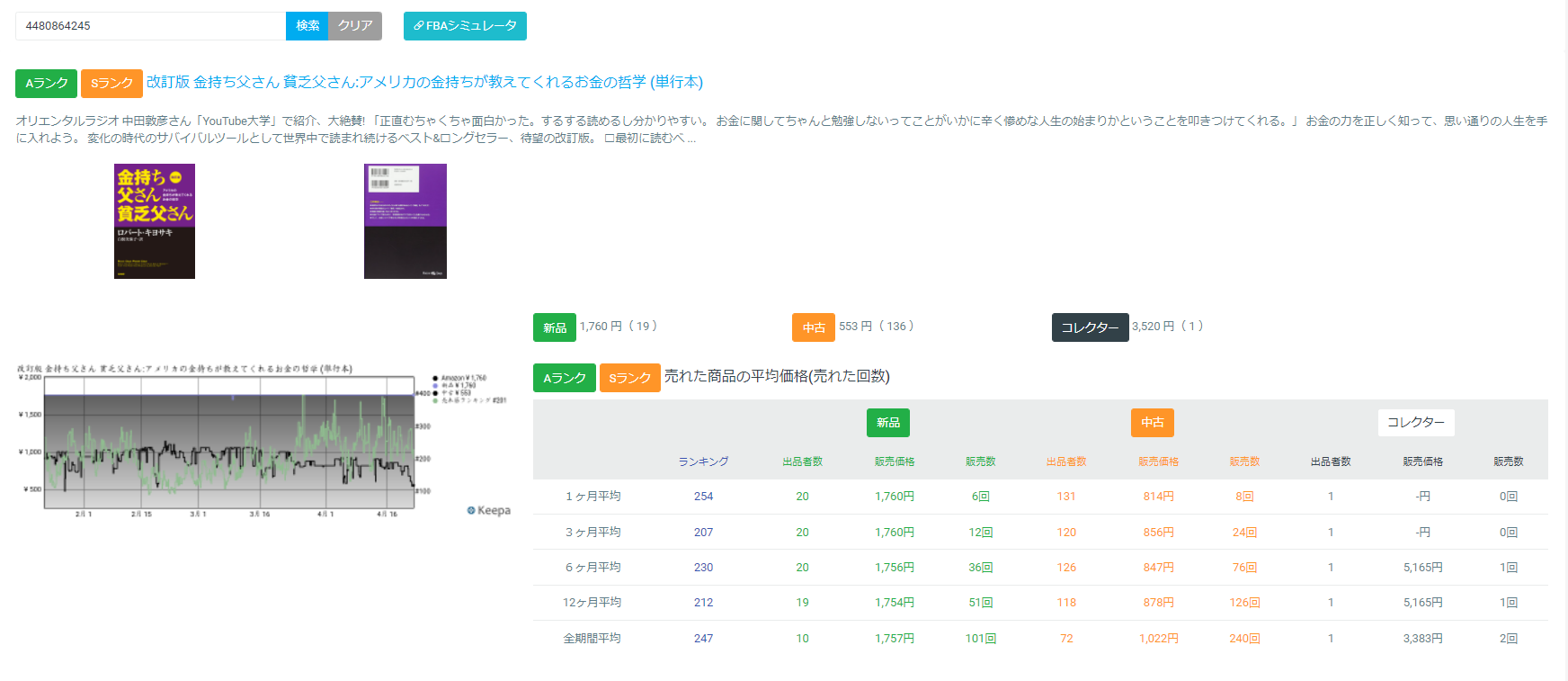The width and height of the screenshot is (1568, 681).
Task: Click the ３ヶ月平均 row label
Action: 592,533
